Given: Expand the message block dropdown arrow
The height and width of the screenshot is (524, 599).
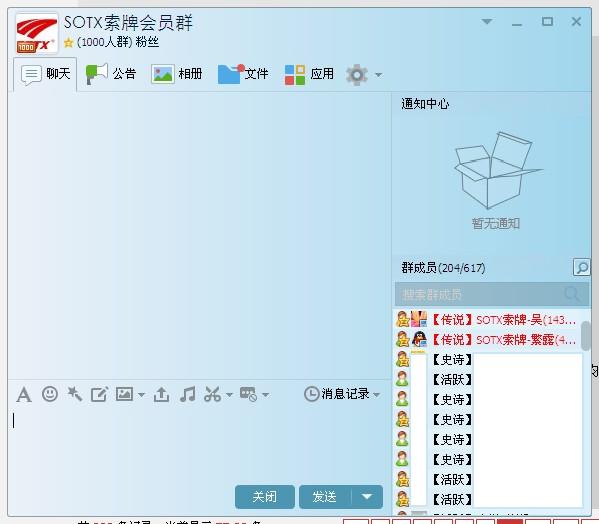Looking at the screenshot, I should click(x=266, y=395).
